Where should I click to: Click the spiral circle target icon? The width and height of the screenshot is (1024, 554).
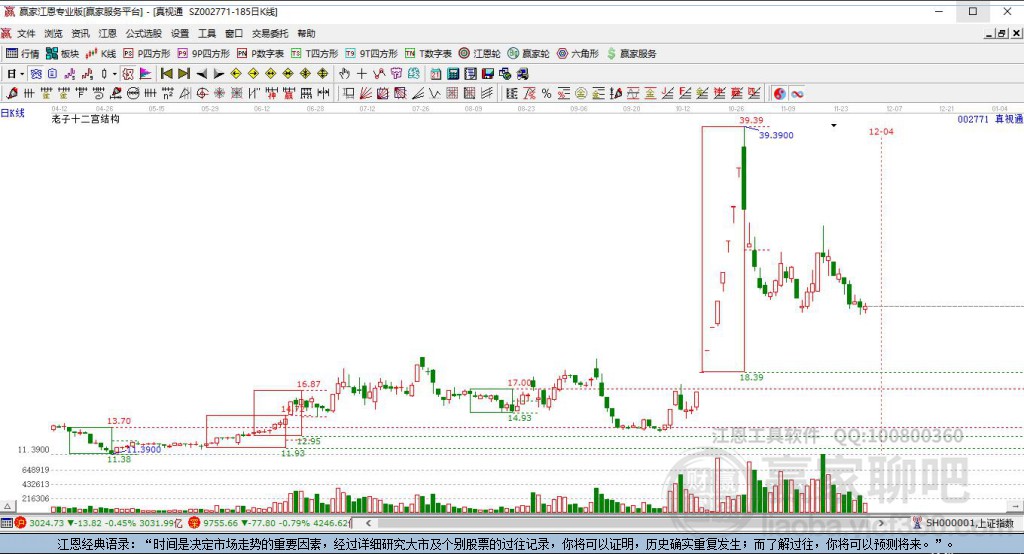click(202, 93)
